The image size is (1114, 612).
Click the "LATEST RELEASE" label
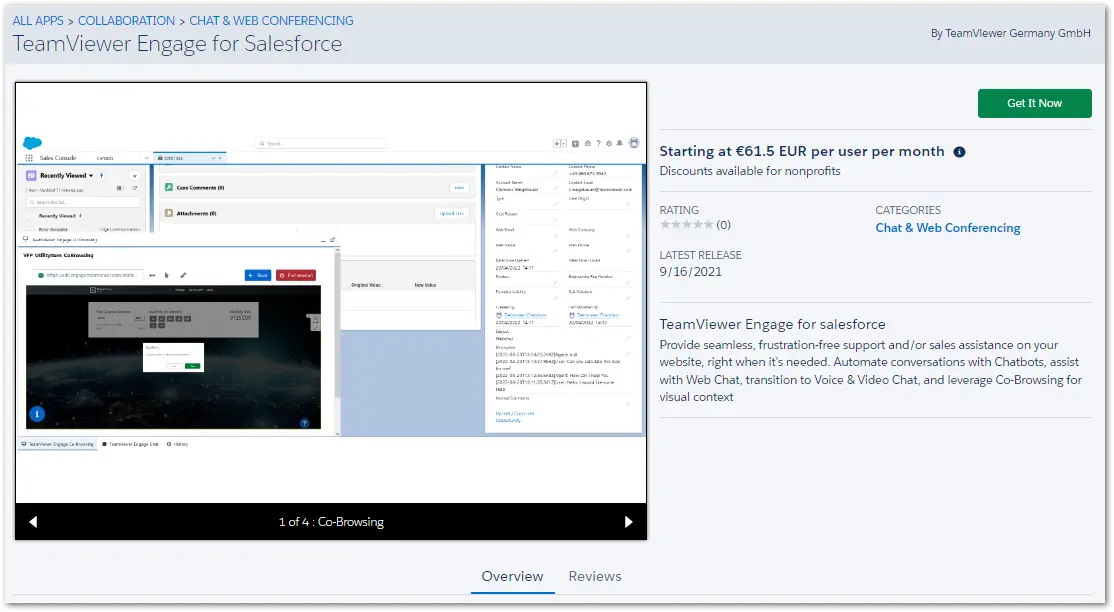point(701,254)
